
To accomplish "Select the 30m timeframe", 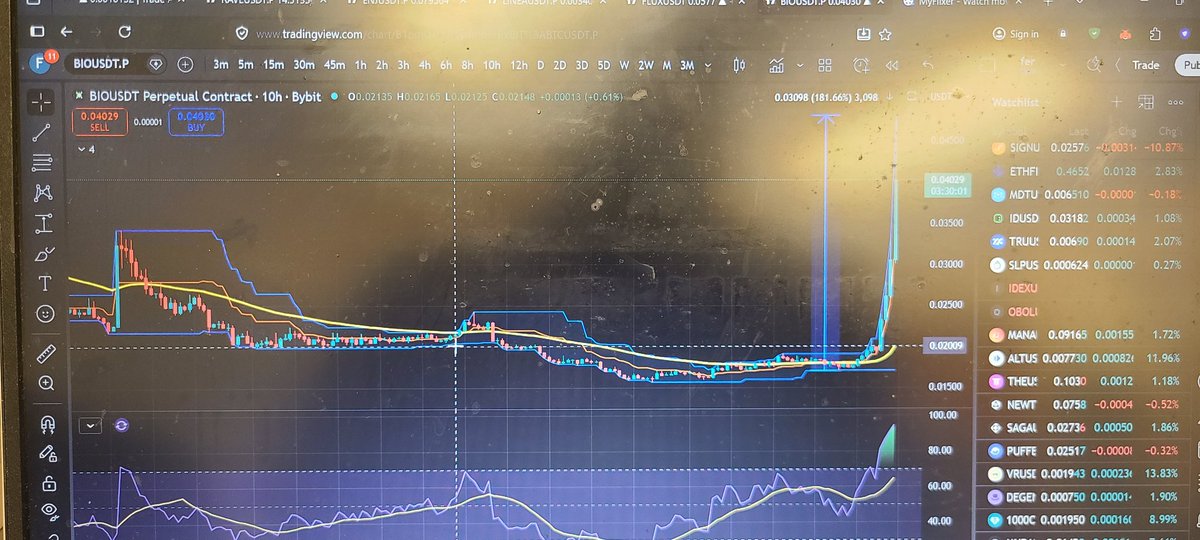I will click(304, 65).
